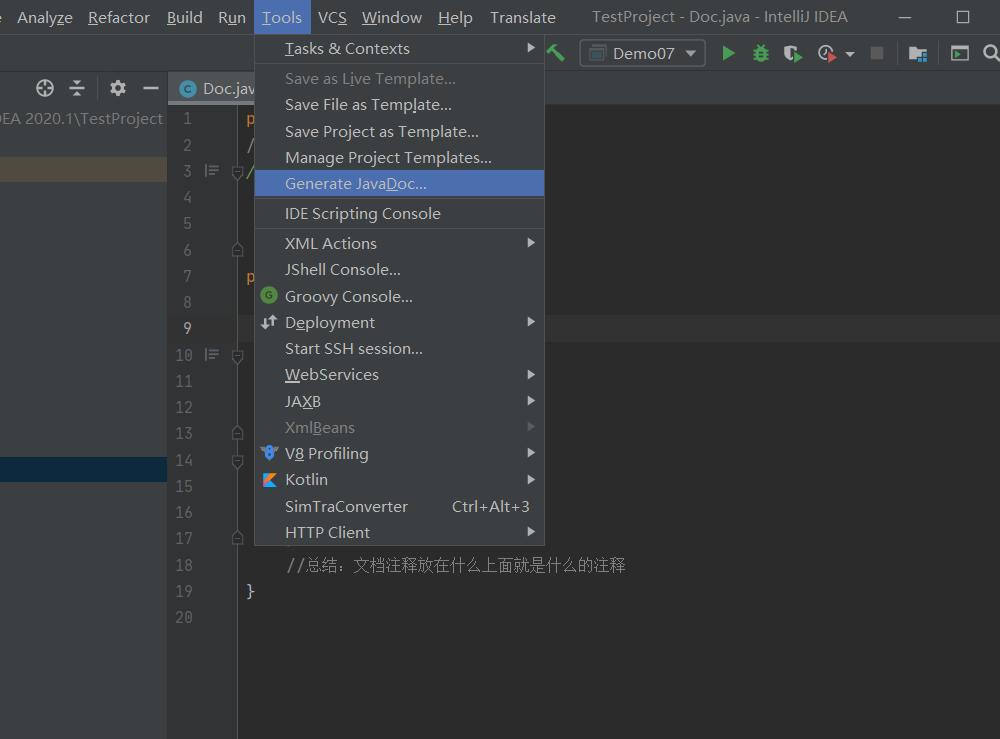Choose Start SSH session...
This screenshot has height=739, width=1000.
coord(399,349)
